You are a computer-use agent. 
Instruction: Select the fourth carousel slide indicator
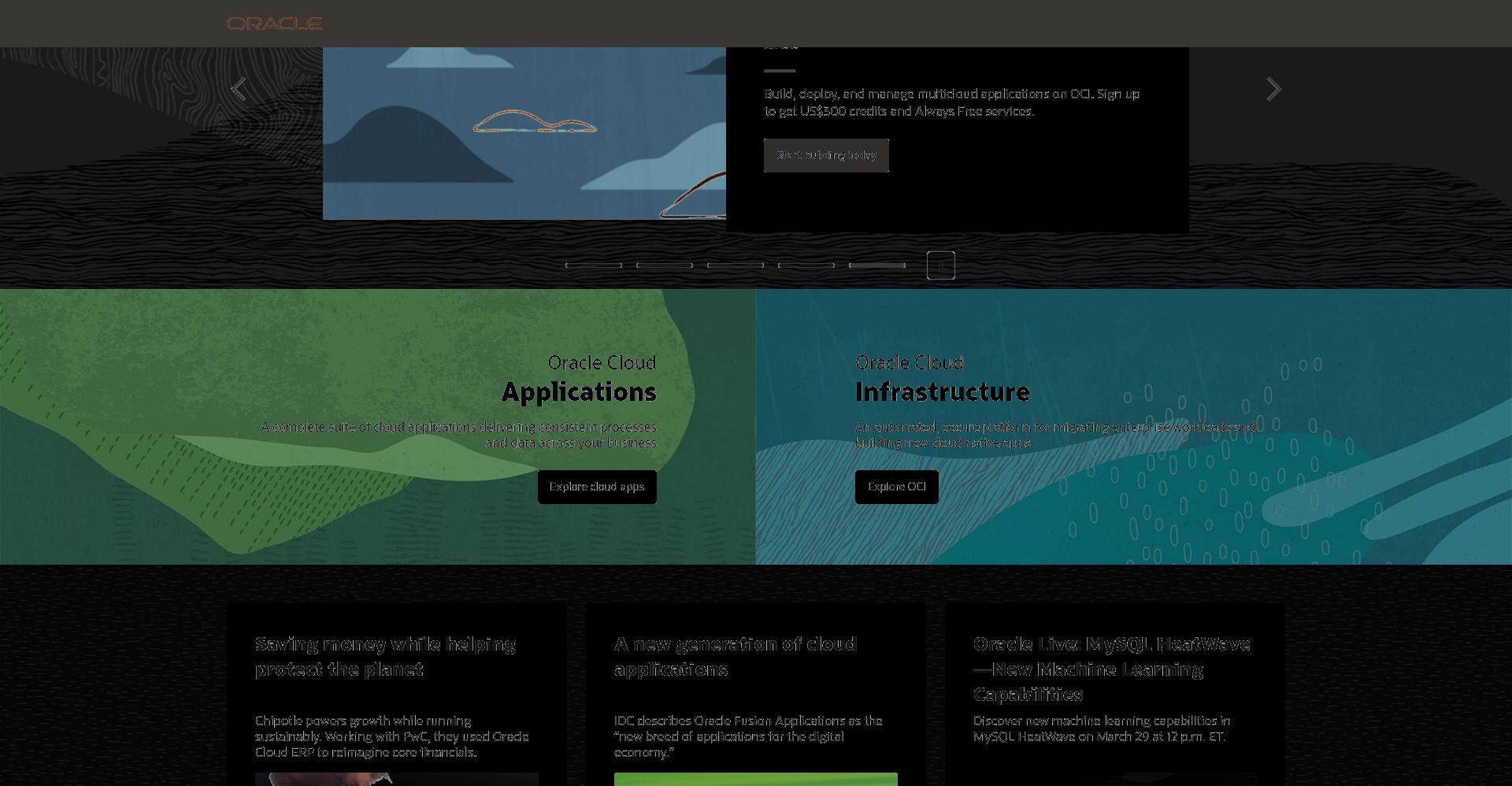[806, 265]
